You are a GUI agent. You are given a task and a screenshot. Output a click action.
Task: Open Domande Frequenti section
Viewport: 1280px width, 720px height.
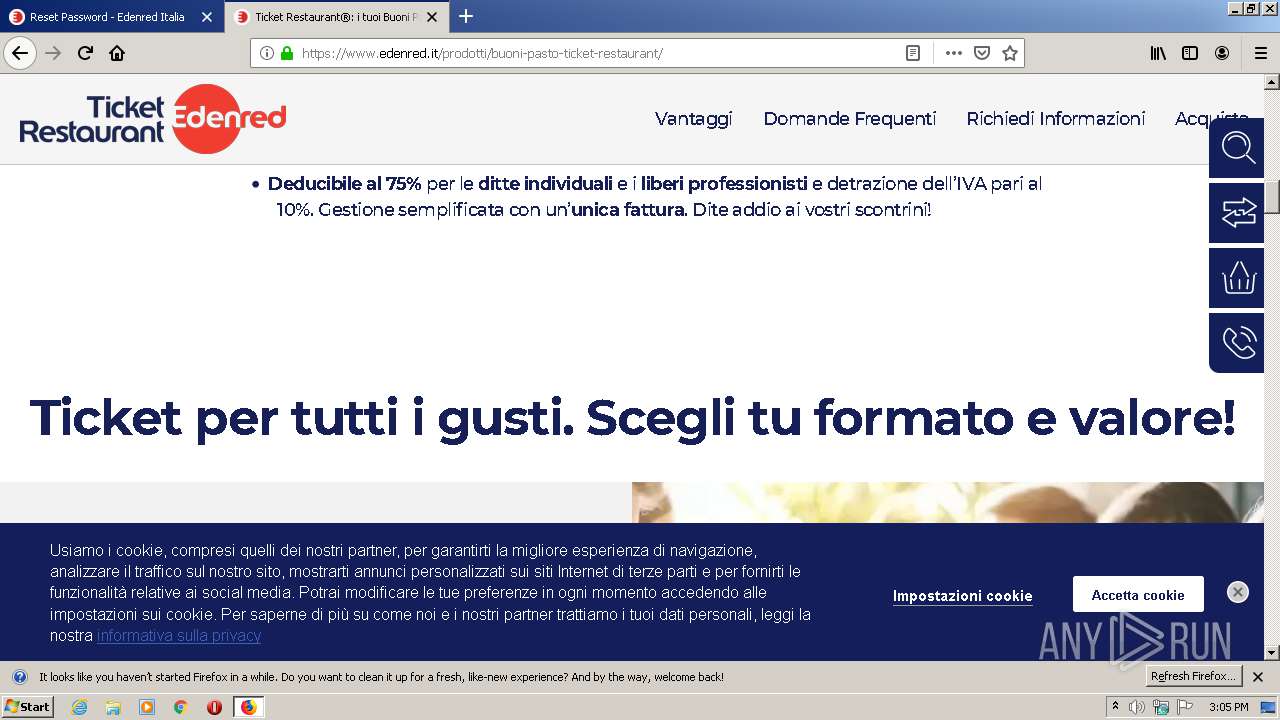point(850,119)
